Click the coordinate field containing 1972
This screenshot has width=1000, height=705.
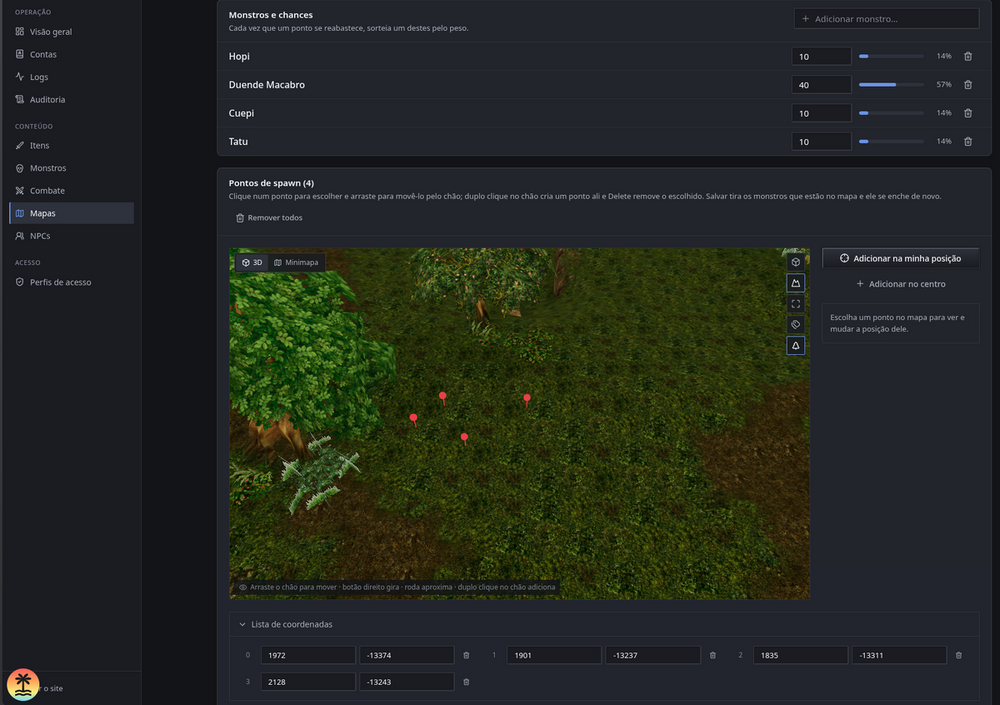click(x=308, y=655)
